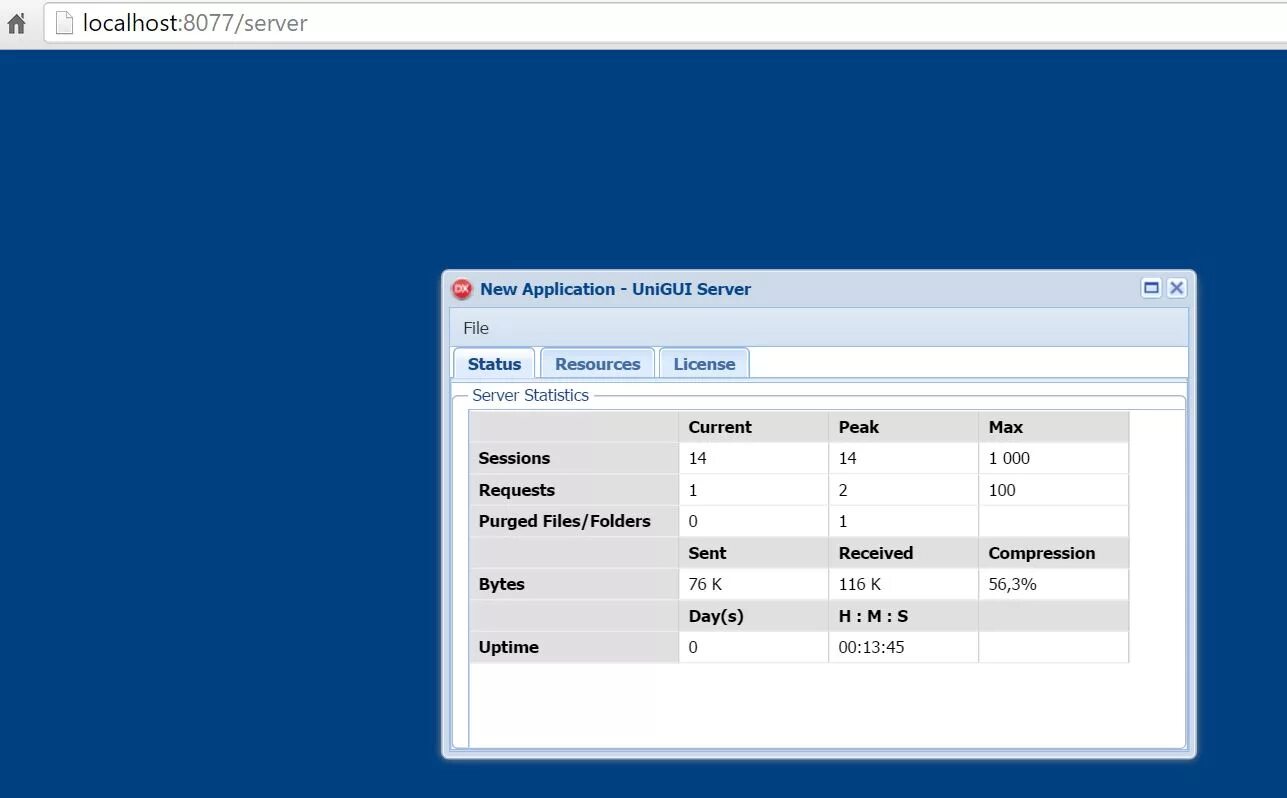The width and height of the screenshot is (1287, 798).
Task: Click the 'Server Statistics' group label
Action: pos(530,395)
